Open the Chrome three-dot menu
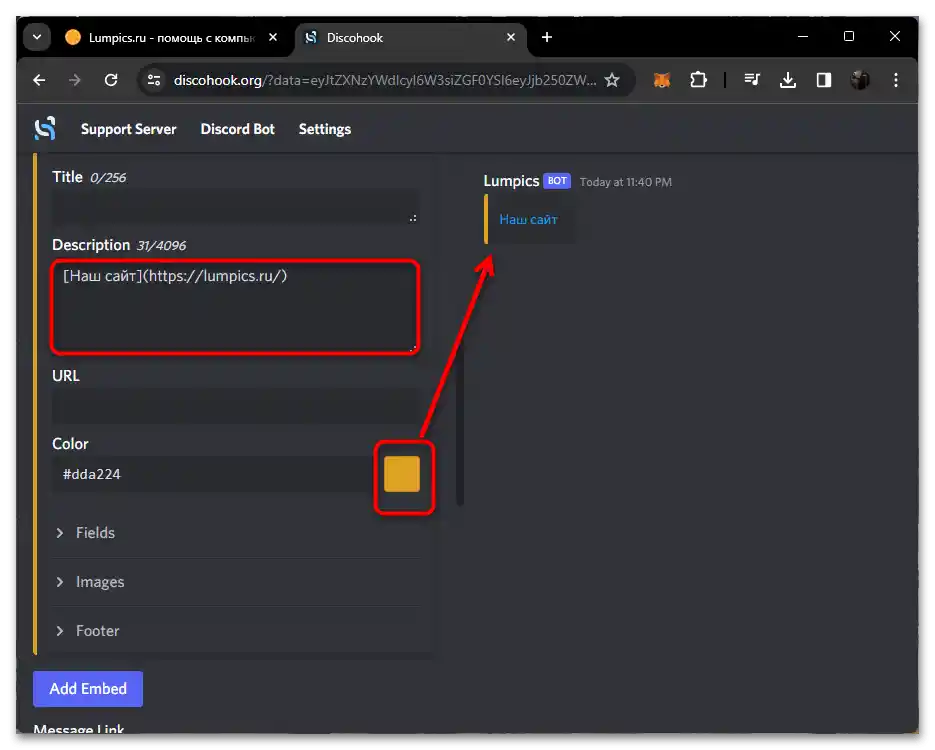935x750 pixels. 896,80
